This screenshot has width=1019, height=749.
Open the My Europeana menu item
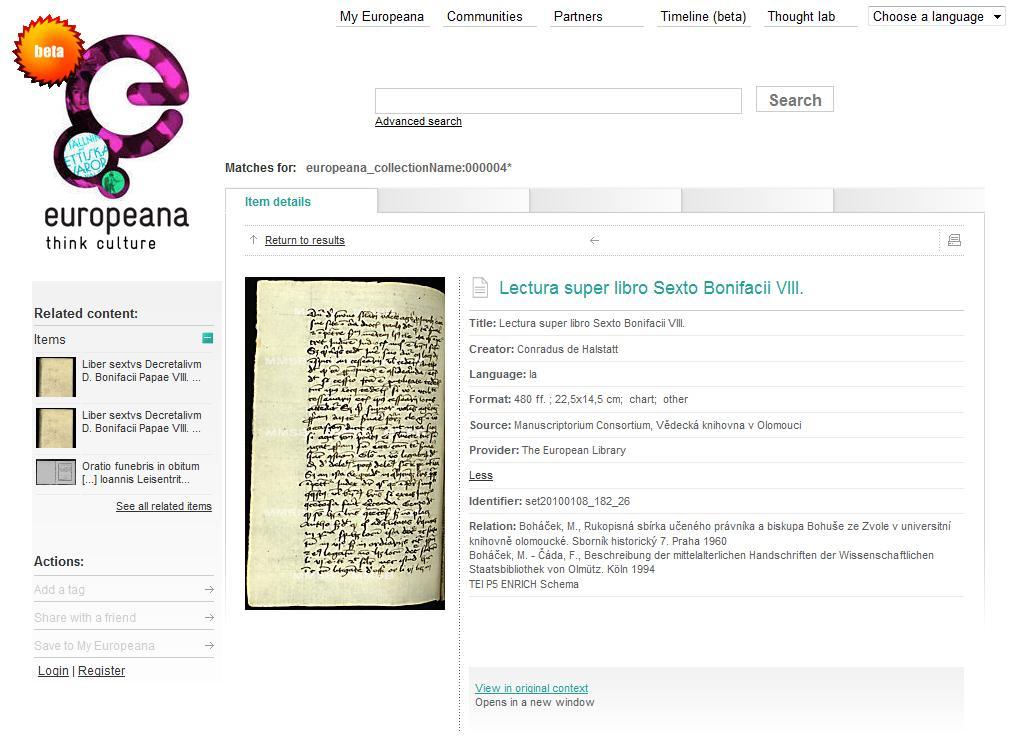coord(382,17)
